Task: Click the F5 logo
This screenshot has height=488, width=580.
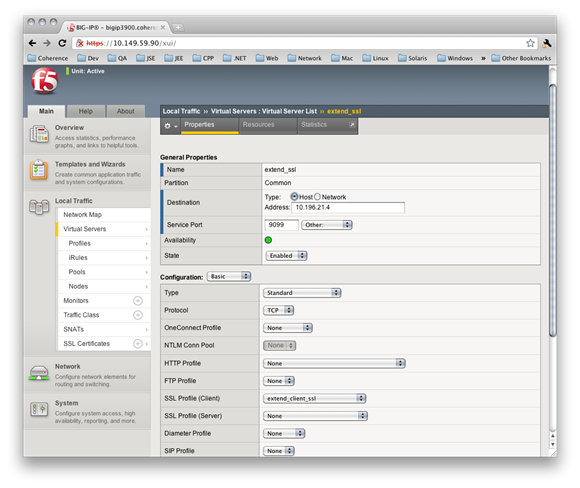Action: click(45, 80)
